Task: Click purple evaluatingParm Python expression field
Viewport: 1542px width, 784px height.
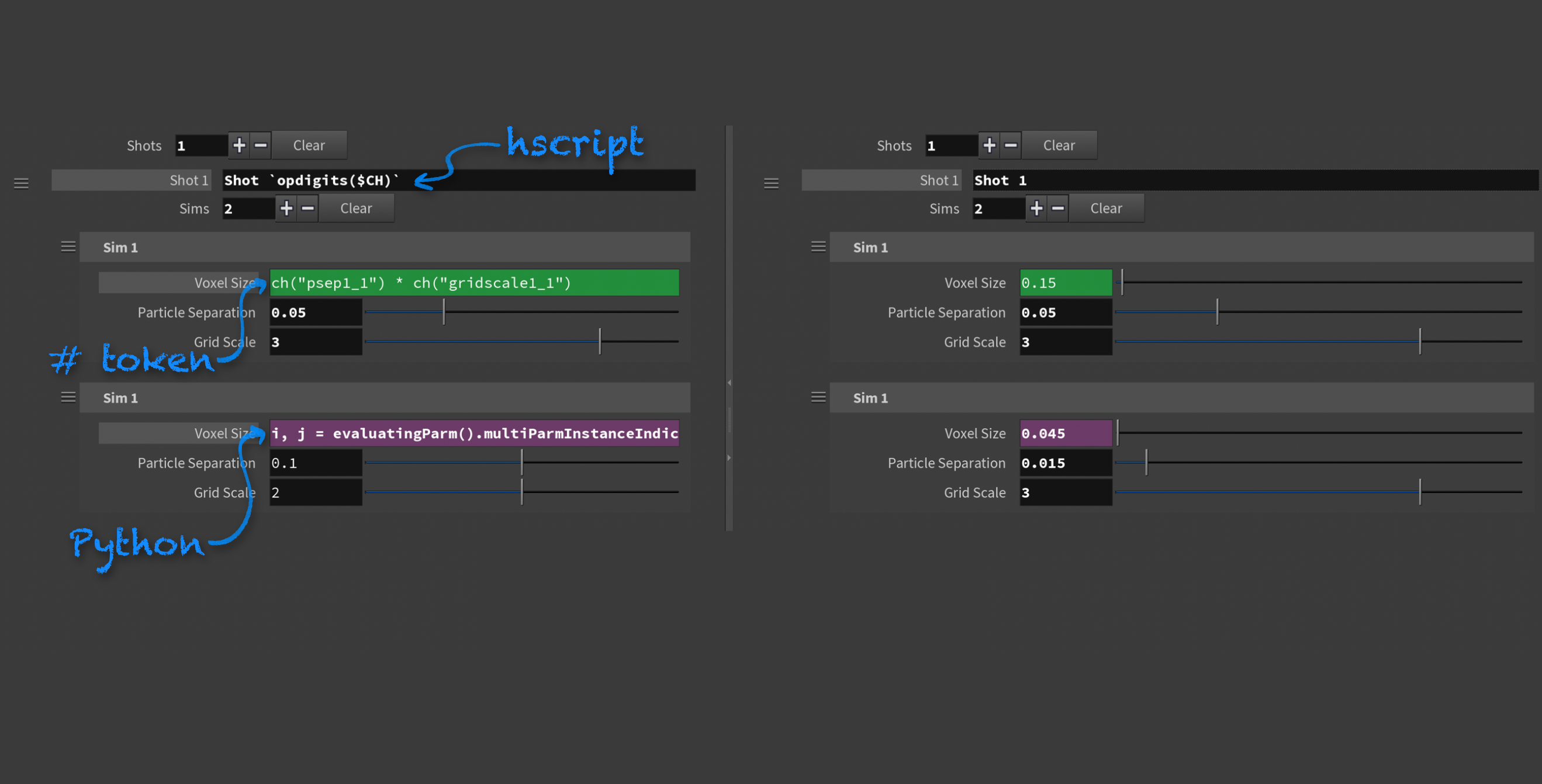Action: point(474,433)
